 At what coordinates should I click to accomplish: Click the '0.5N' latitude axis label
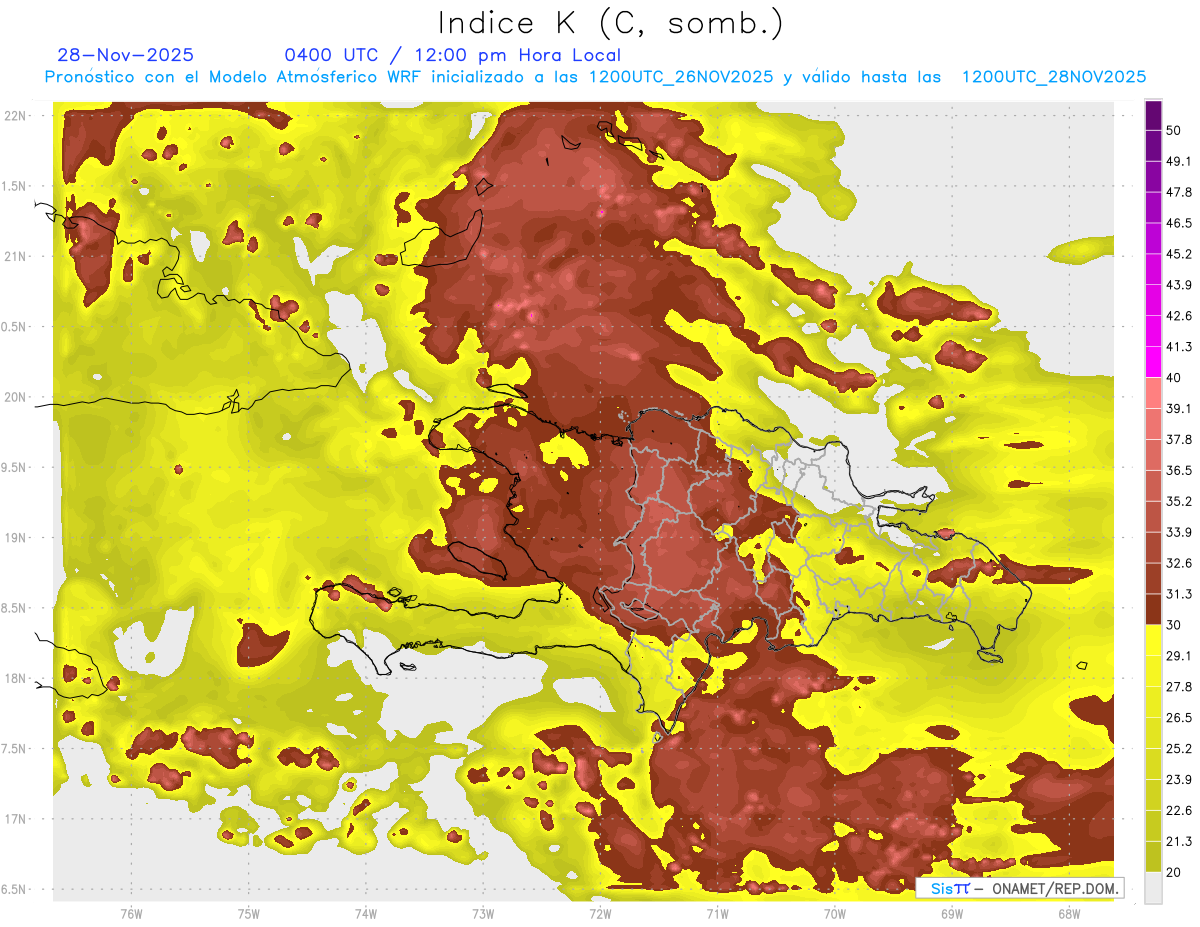tap(14, 327)
